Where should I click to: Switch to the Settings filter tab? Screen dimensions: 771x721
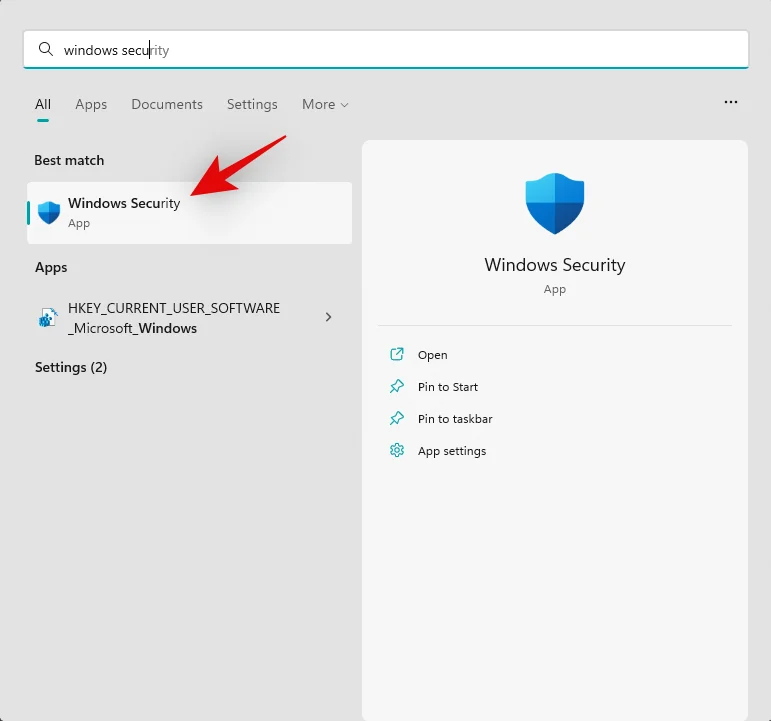pyautogui.click(x=252, y=104)
